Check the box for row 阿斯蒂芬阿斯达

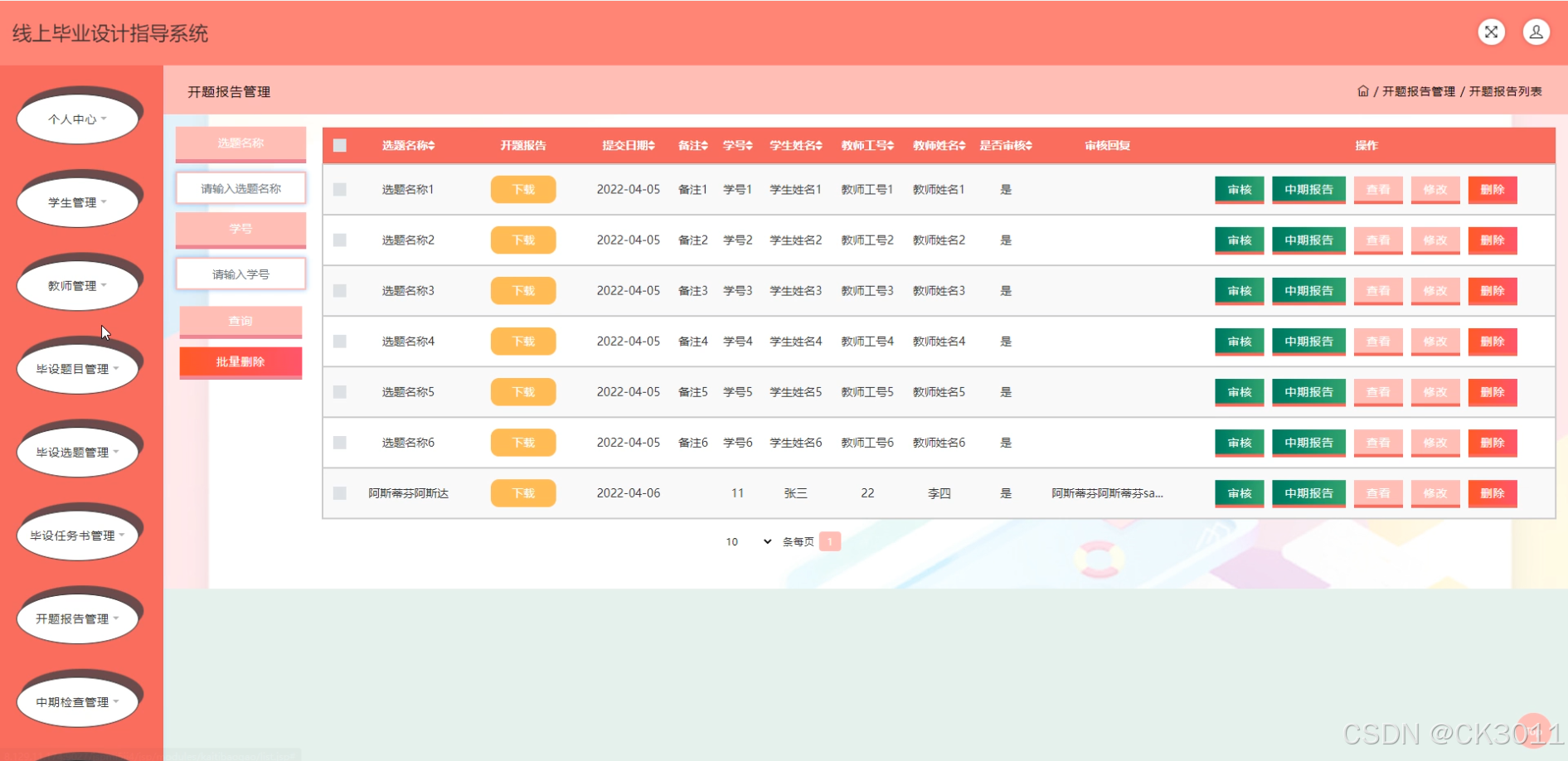coord(340,493)
